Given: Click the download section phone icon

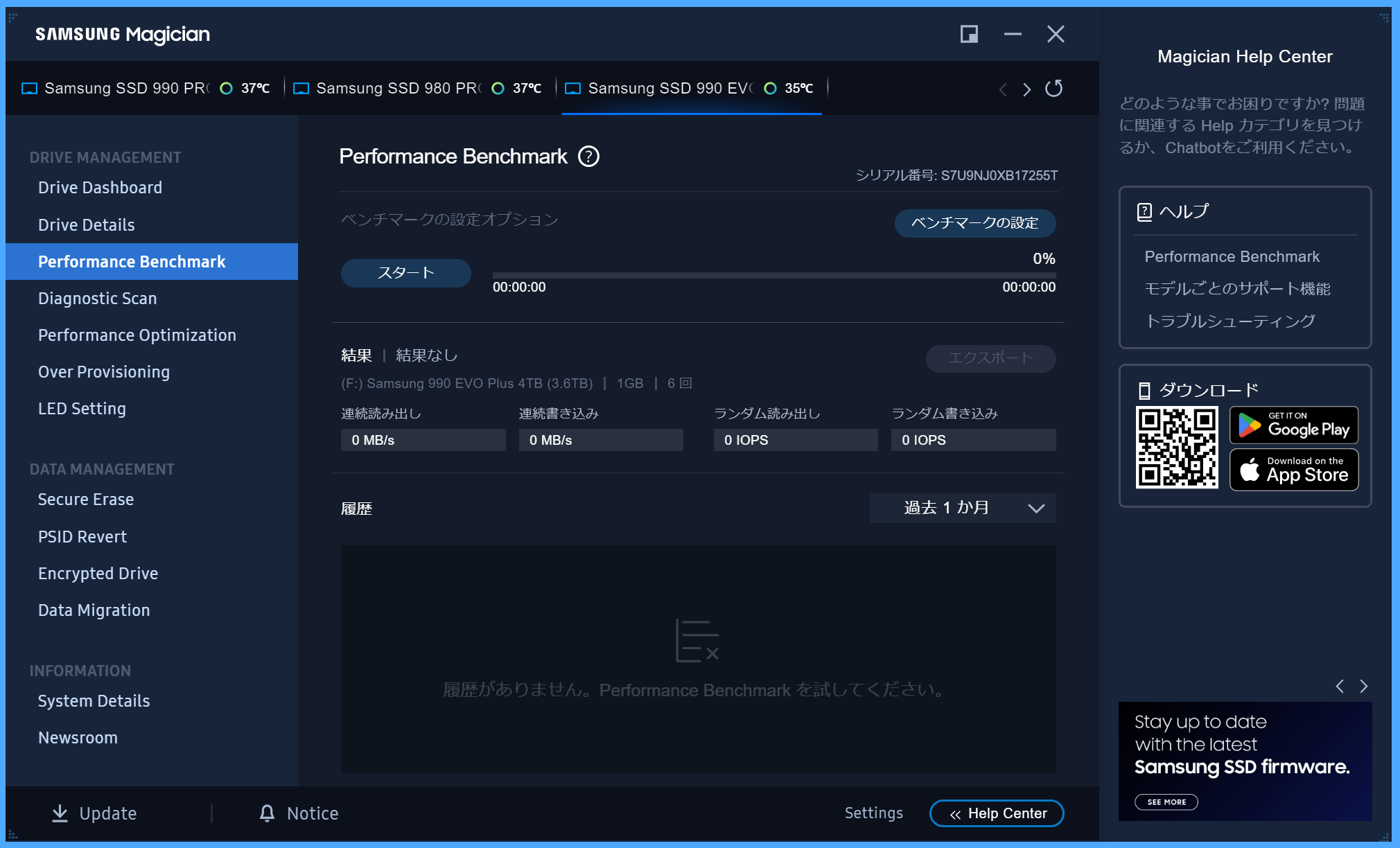Looking at the screenshot, I should [1144, 391].
